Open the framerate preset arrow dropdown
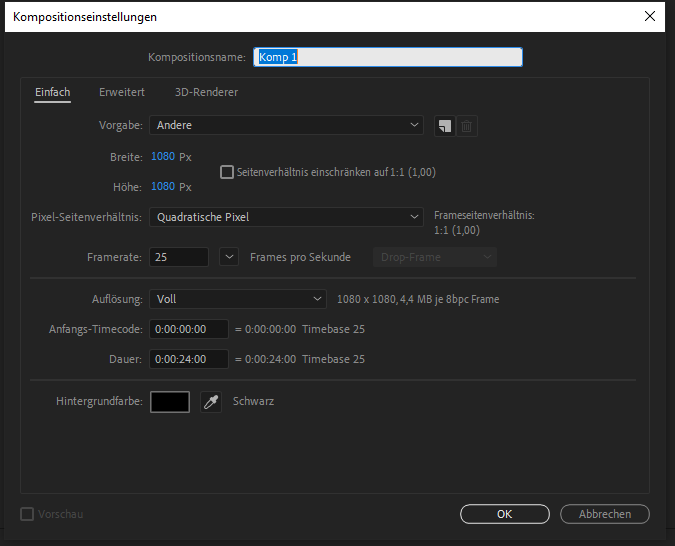Screen dimensions: 675x546 click(229, 257)
